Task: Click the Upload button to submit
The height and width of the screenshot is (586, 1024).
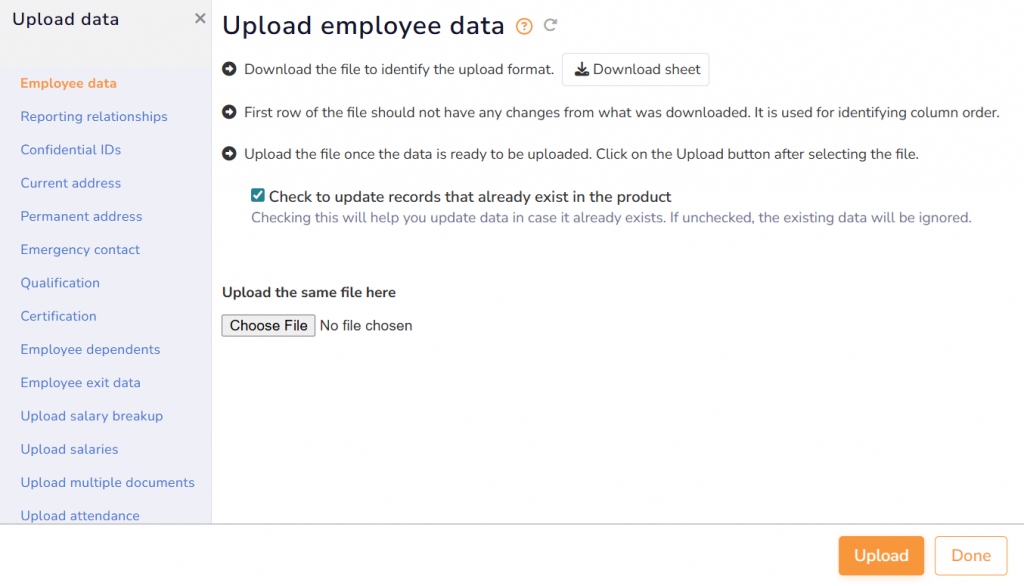Action: 881,555
